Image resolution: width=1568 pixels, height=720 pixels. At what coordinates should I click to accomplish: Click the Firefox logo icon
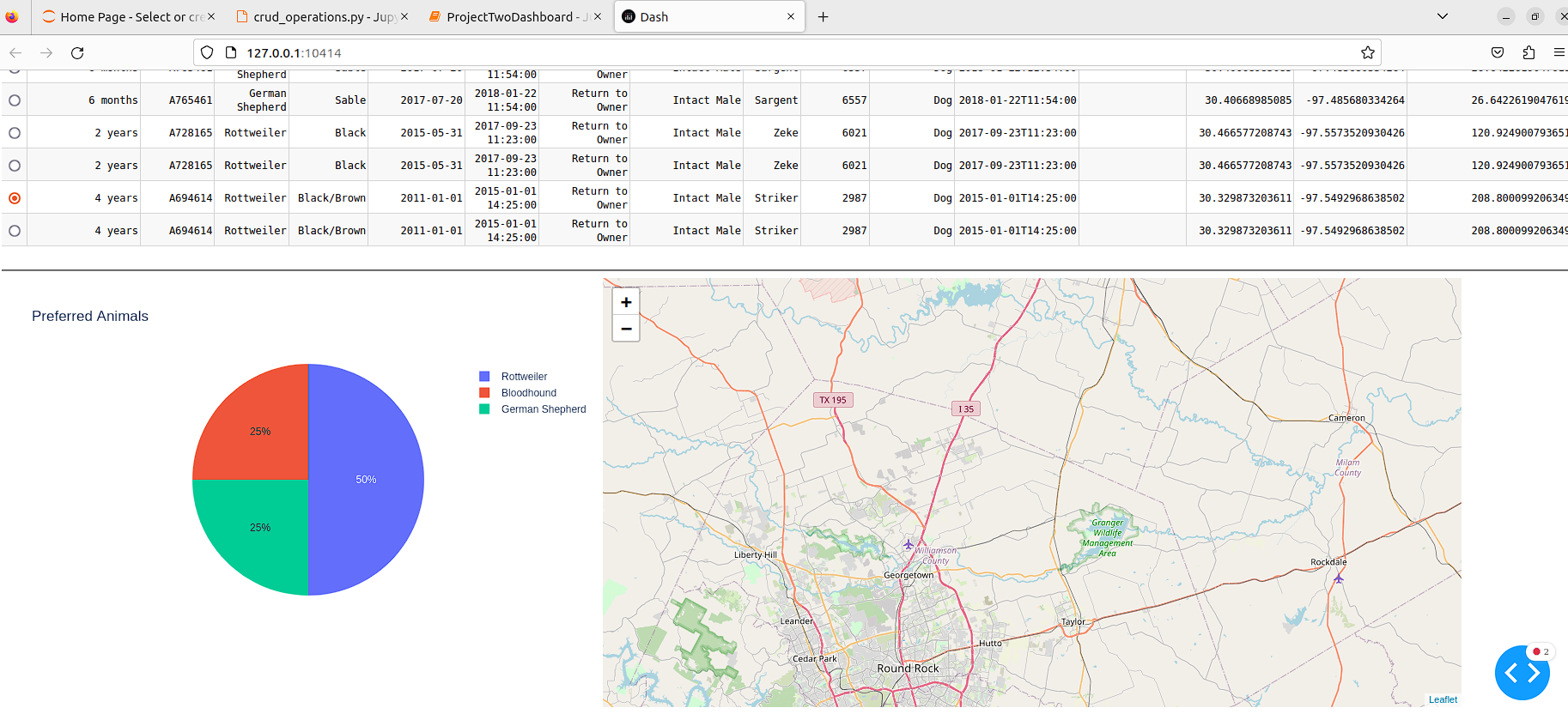[x=11, y=16]
